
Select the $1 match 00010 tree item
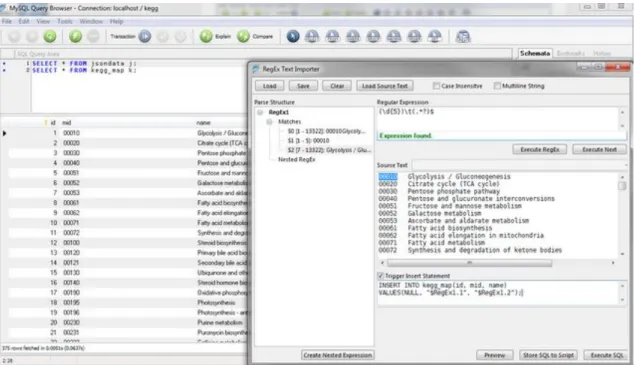(308, 141)
